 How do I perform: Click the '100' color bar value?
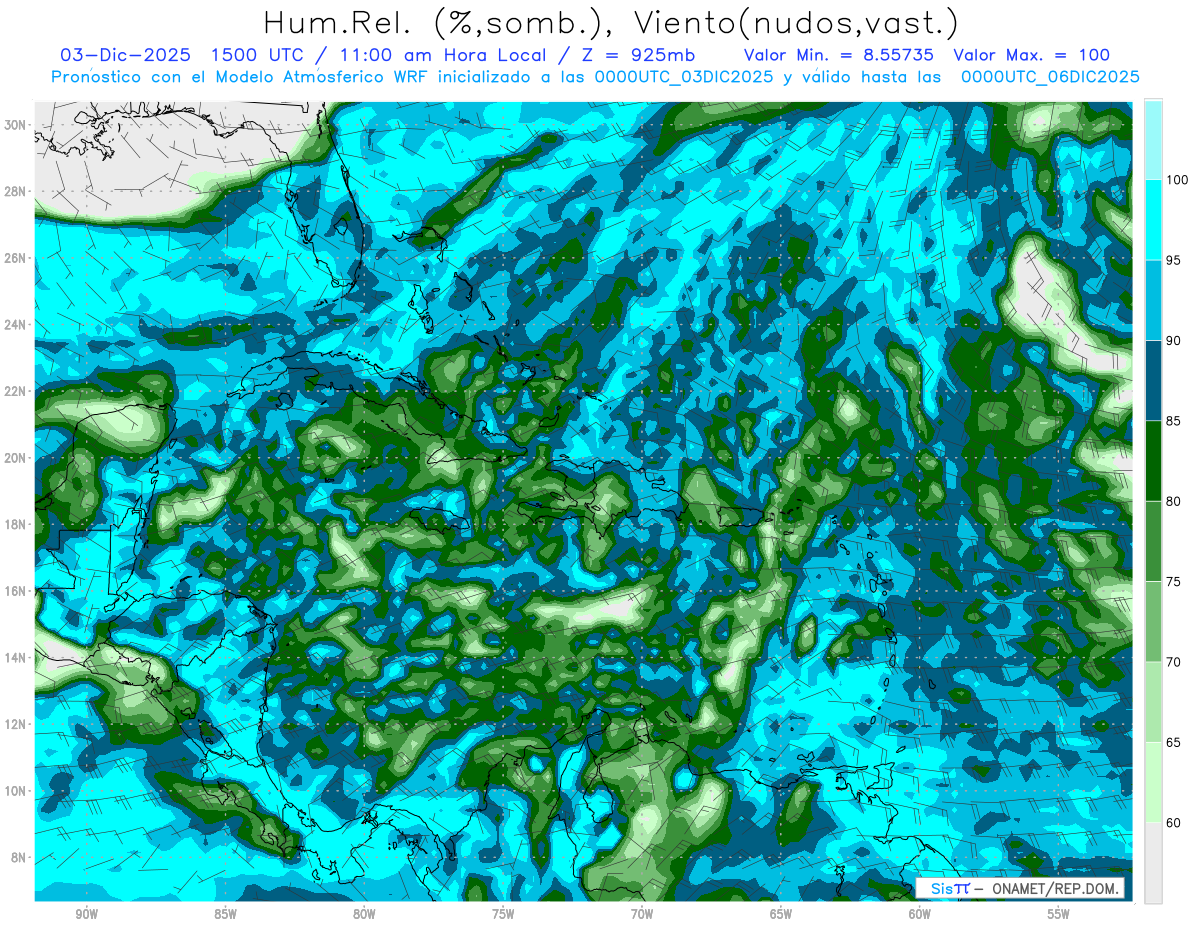[1178, 180]
